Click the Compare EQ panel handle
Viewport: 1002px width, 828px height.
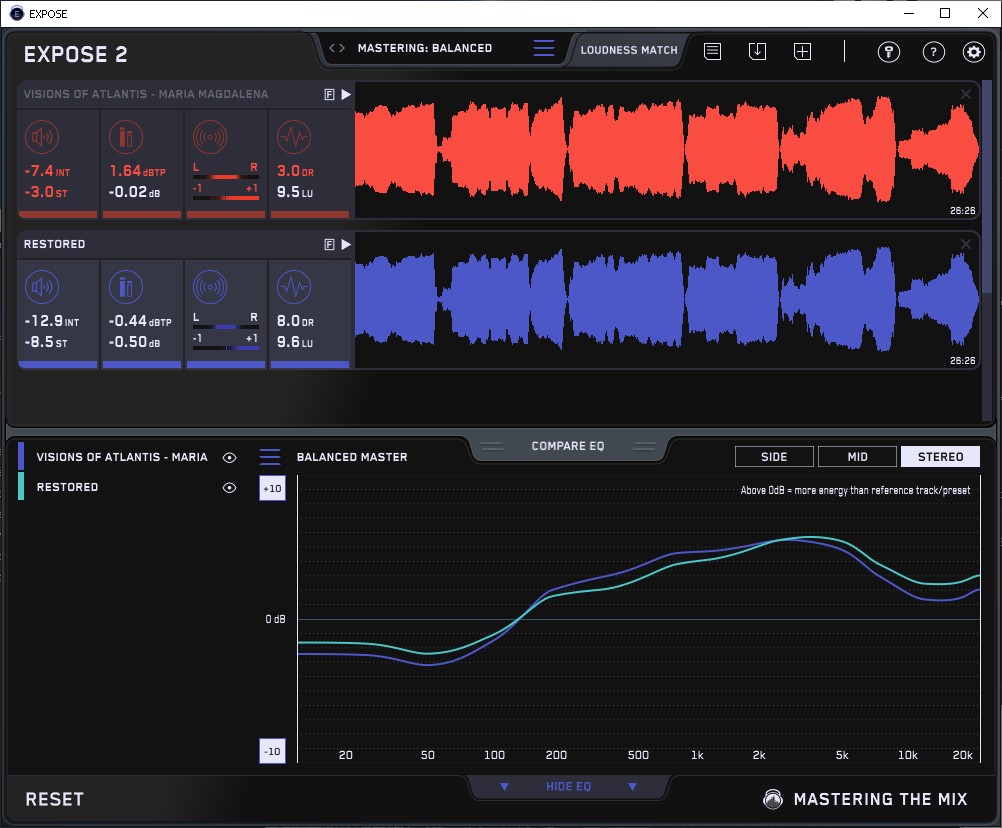(x=568, y=446)
